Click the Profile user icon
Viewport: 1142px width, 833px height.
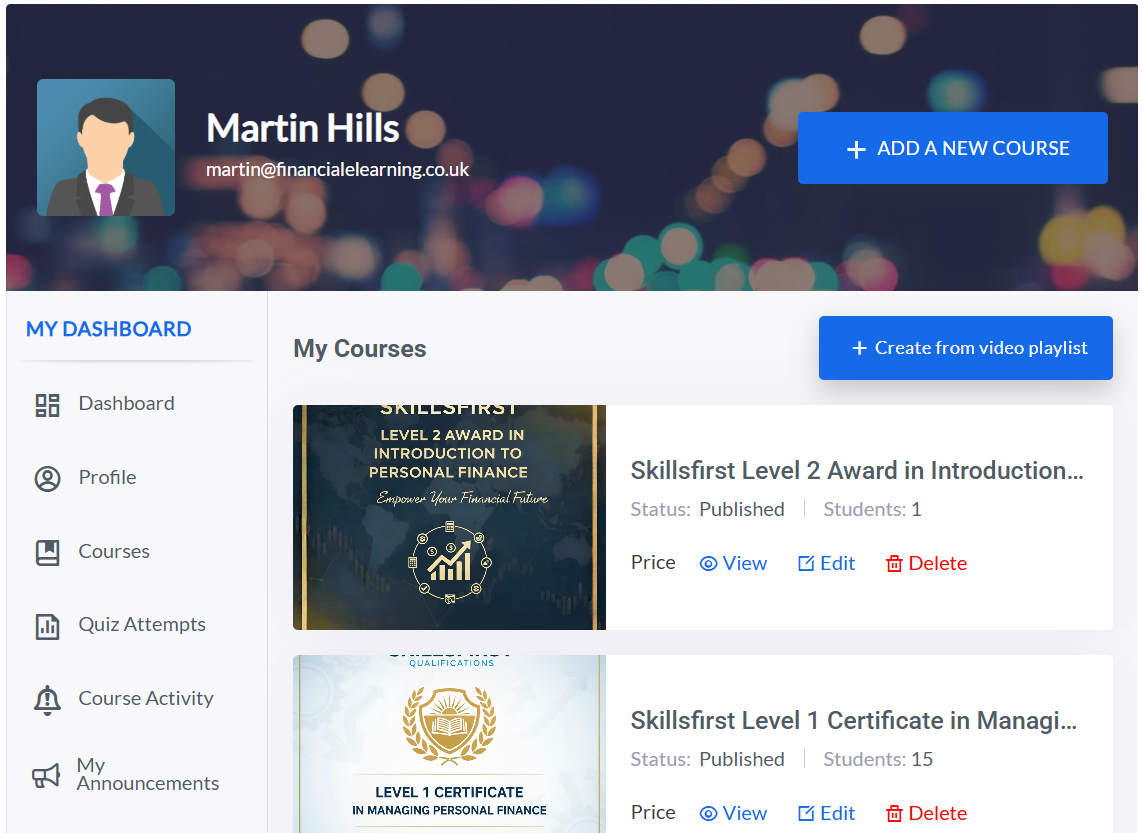pos(47,478)
